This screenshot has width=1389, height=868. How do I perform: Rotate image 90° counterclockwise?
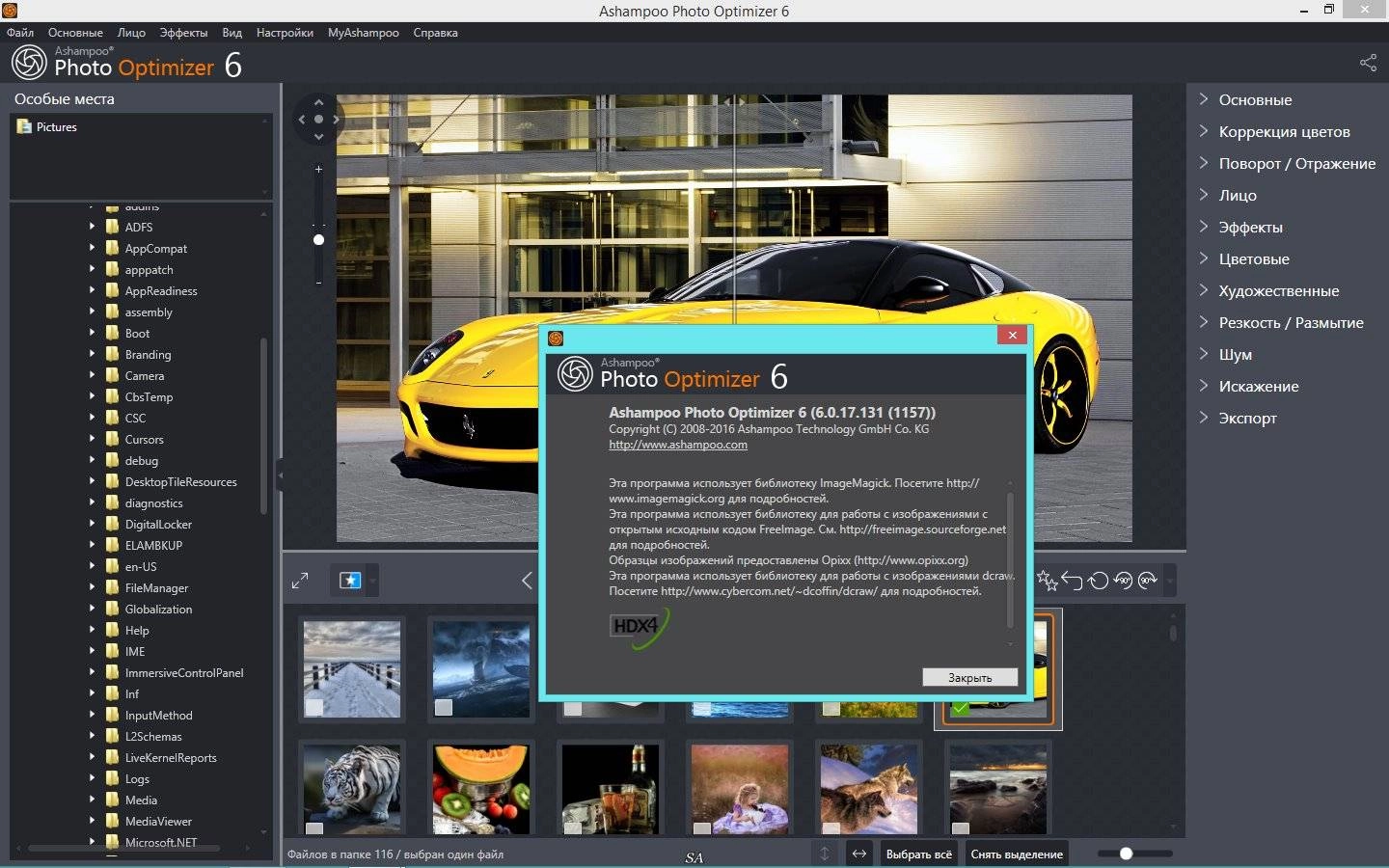(x=1123, y=581)
